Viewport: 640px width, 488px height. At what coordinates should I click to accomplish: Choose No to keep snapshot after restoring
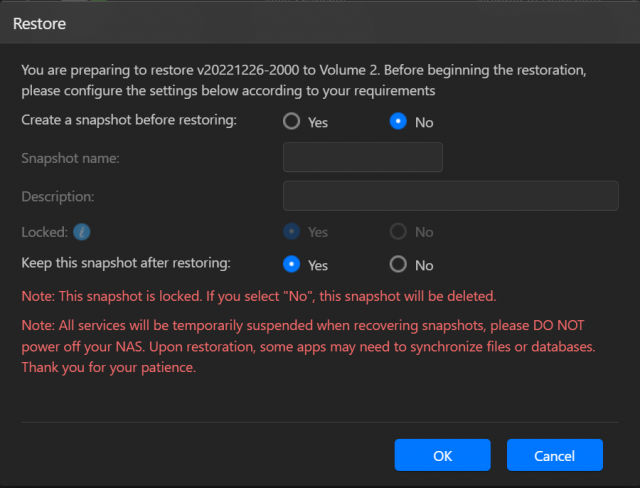coord(398,265)
